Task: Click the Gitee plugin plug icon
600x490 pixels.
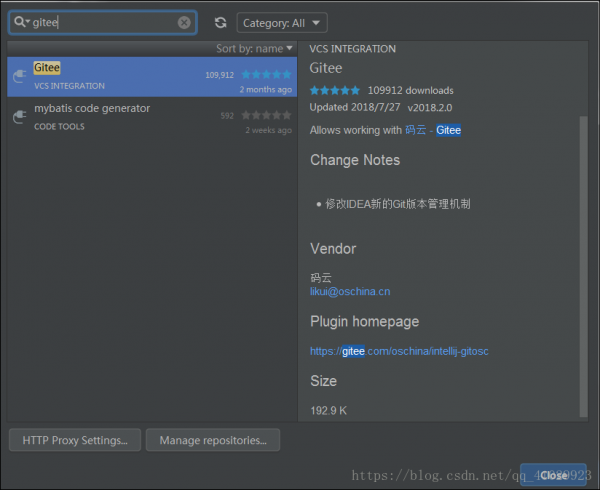Action: click(18, 76)
